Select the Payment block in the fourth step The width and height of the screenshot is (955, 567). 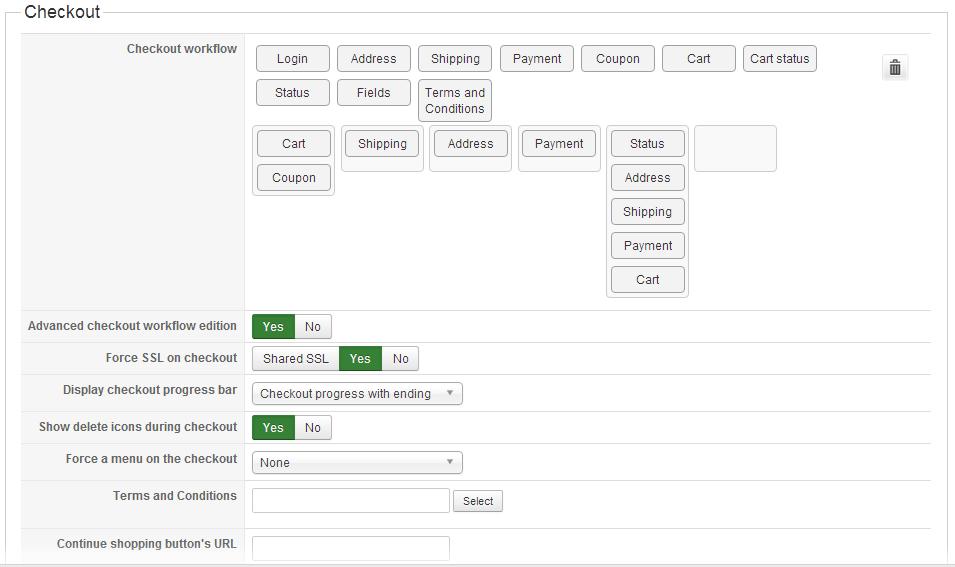click(558, 144)
